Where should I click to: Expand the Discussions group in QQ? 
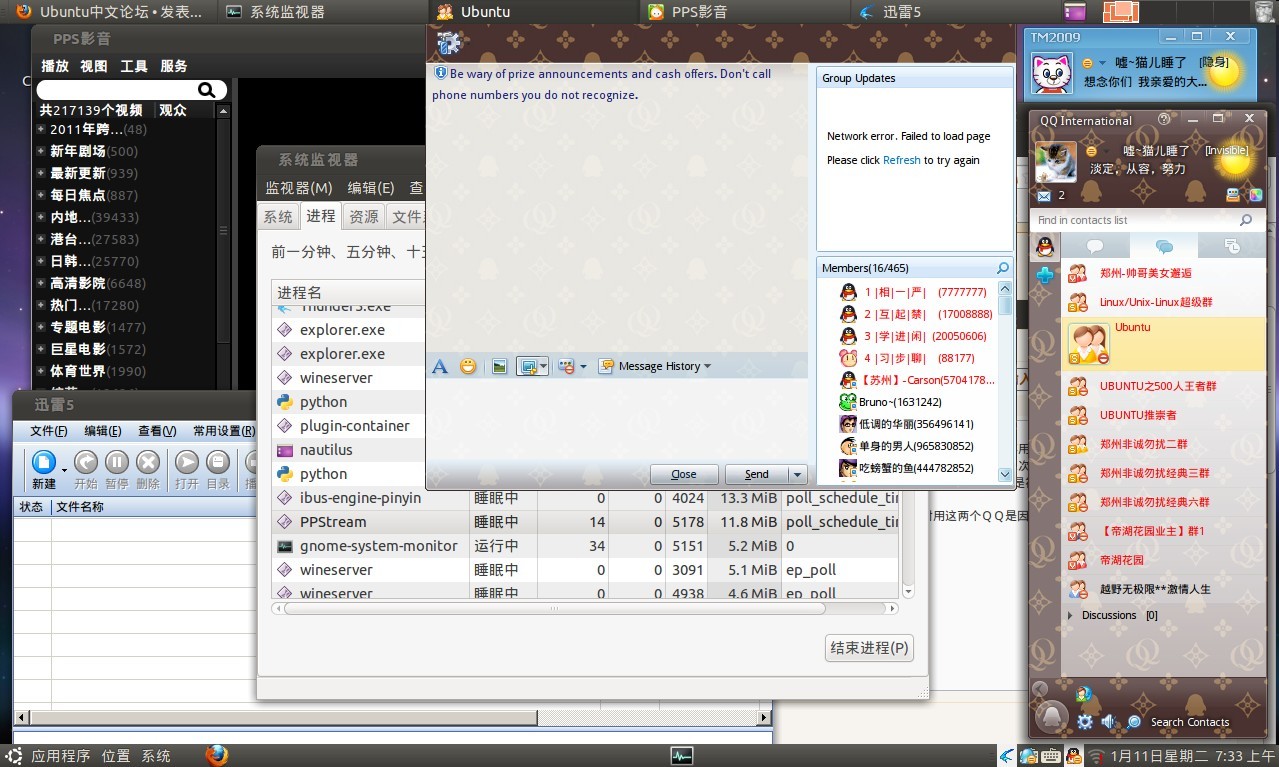[x=1071, y=615]
